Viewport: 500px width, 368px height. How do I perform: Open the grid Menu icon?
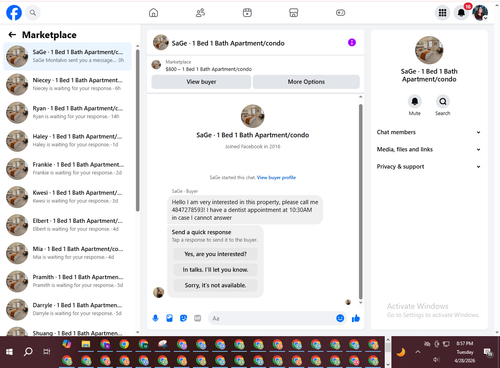442,13
